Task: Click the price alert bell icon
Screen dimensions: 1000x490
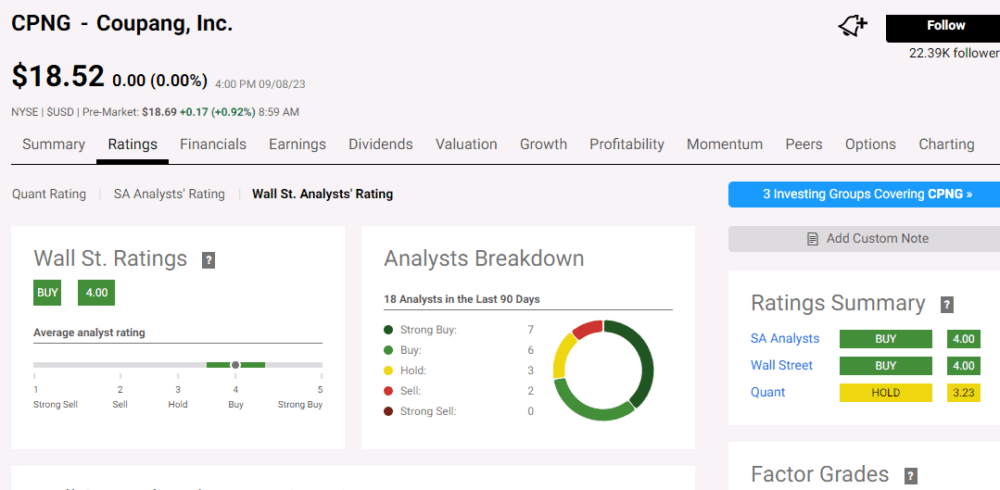Action: point(853,26)
